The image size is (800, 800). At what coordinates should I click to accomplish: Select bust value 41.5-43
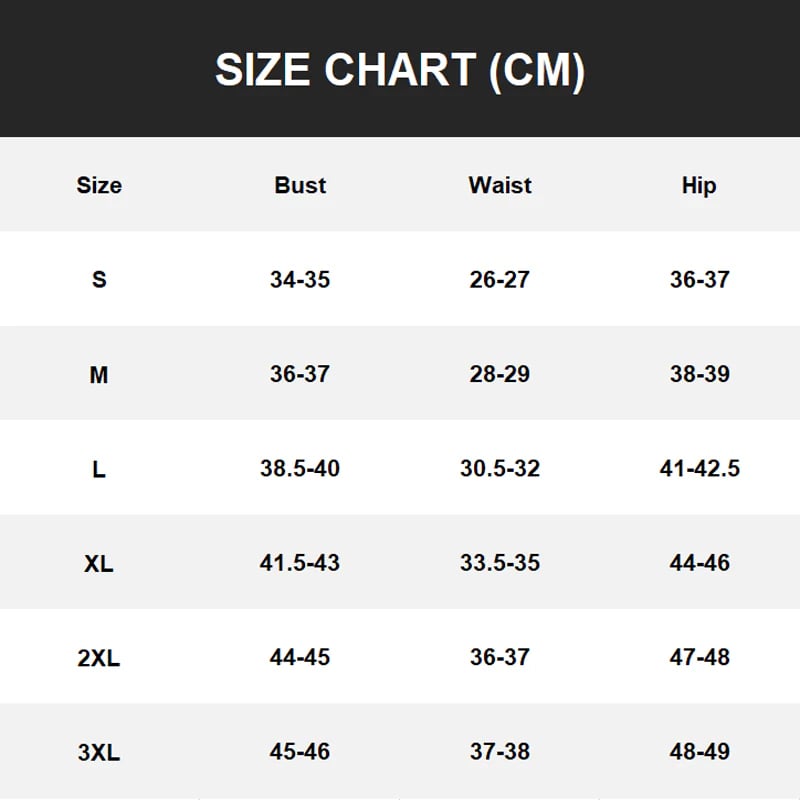(x=300, y=563)
